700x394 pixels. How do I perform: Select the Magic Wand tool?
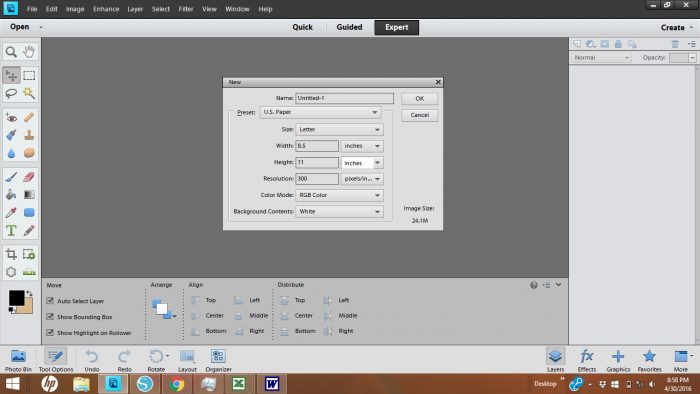point(29,93)
